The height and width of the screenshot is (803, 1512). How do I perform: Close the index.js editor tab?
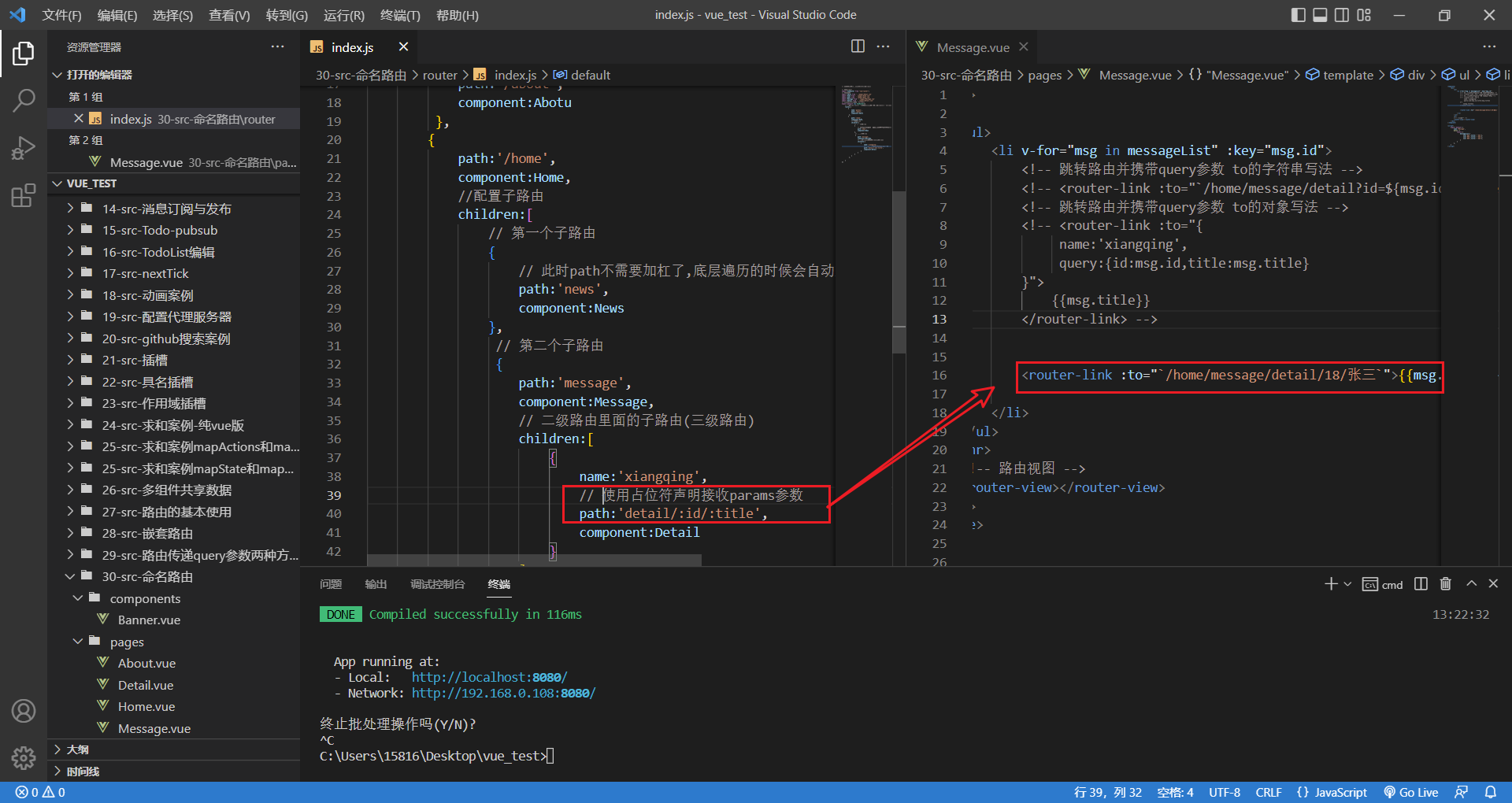403,46
